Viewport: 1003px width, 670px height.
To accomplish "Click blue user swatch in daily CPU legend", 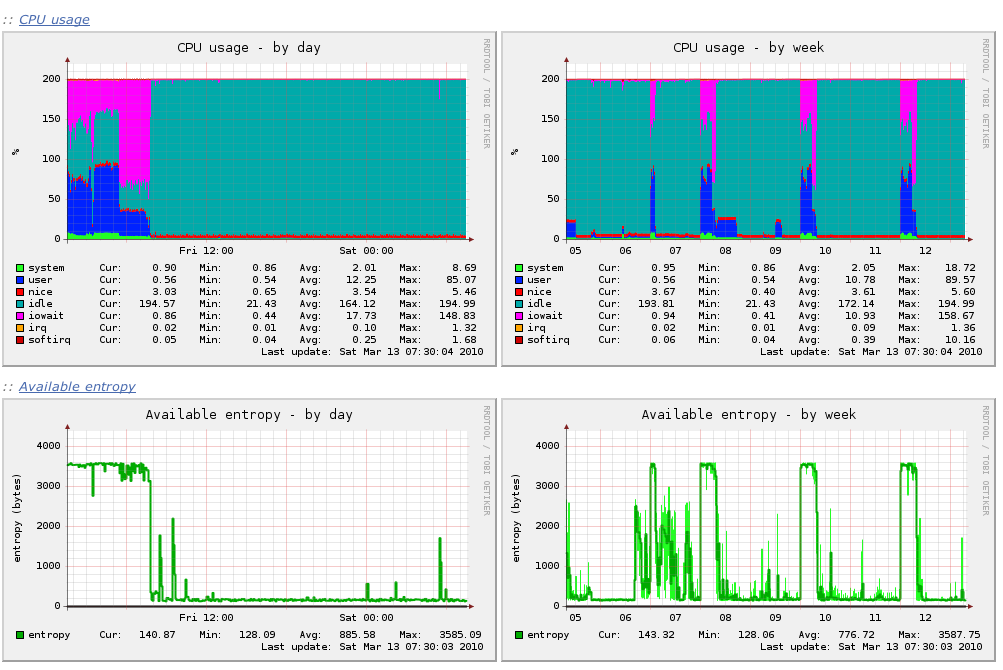I will coord(20,280).
